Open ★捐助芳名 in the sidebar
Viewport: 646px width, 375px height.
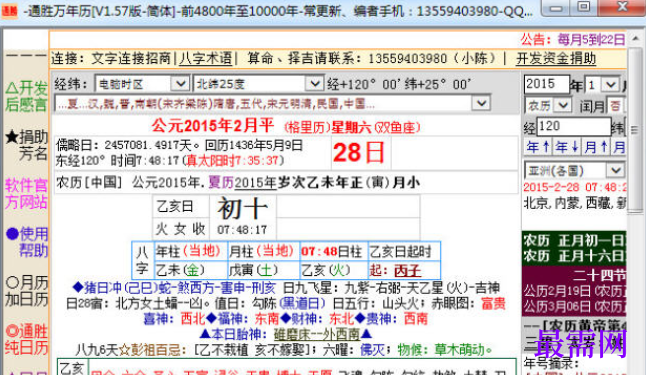pyautogui.click(x=26, y=145)
